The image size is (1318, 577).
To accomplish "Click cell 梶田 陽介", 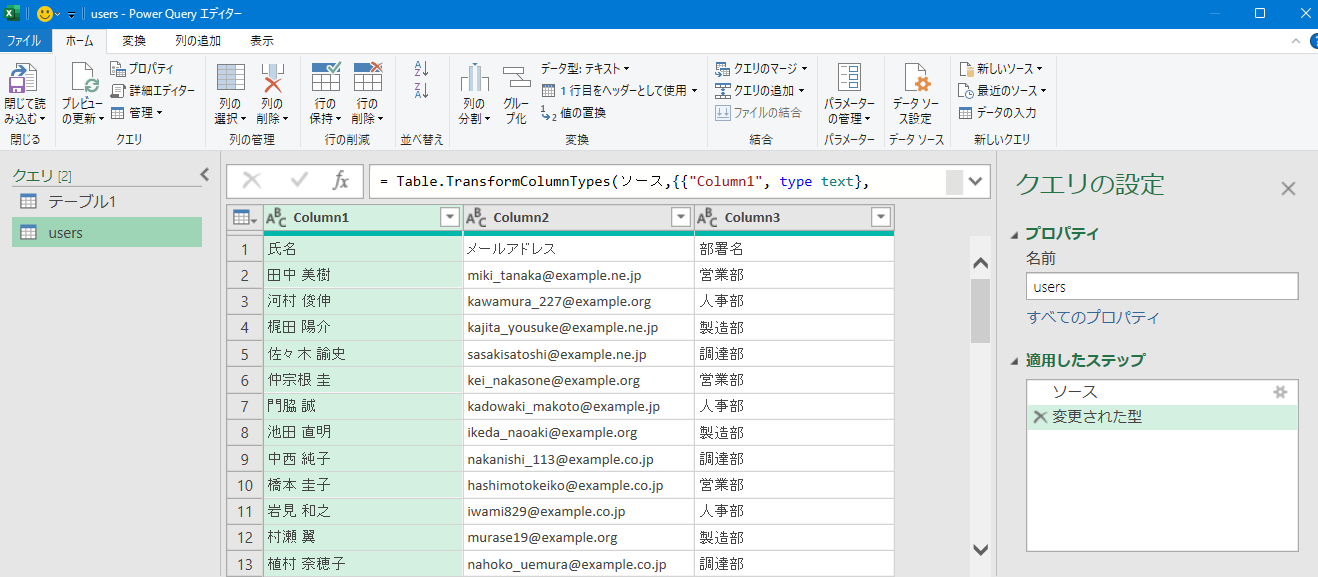I will [x=362, y=327].
